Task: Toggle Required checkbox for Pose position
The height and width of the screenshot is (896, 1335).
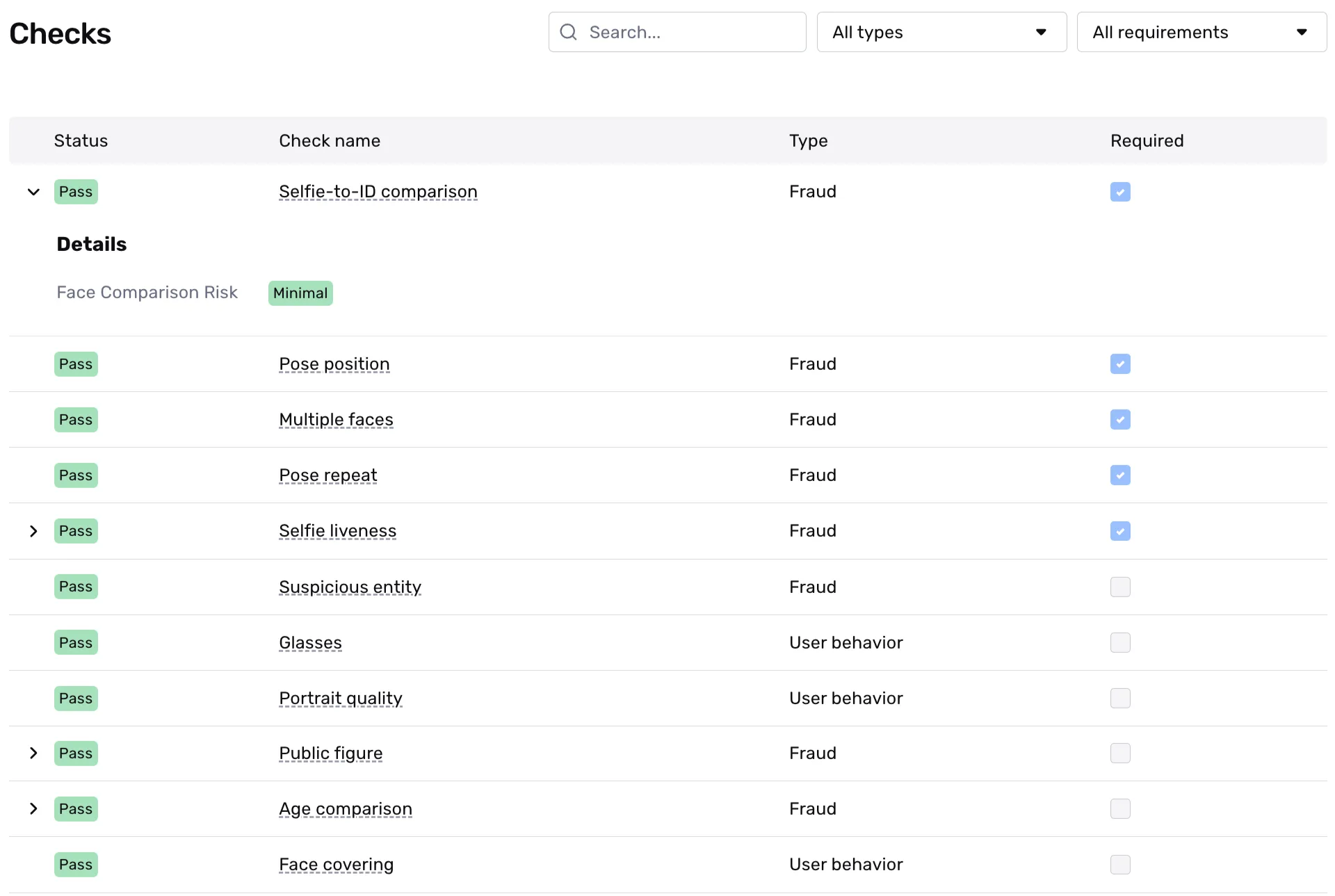Action: [1119, 364]
